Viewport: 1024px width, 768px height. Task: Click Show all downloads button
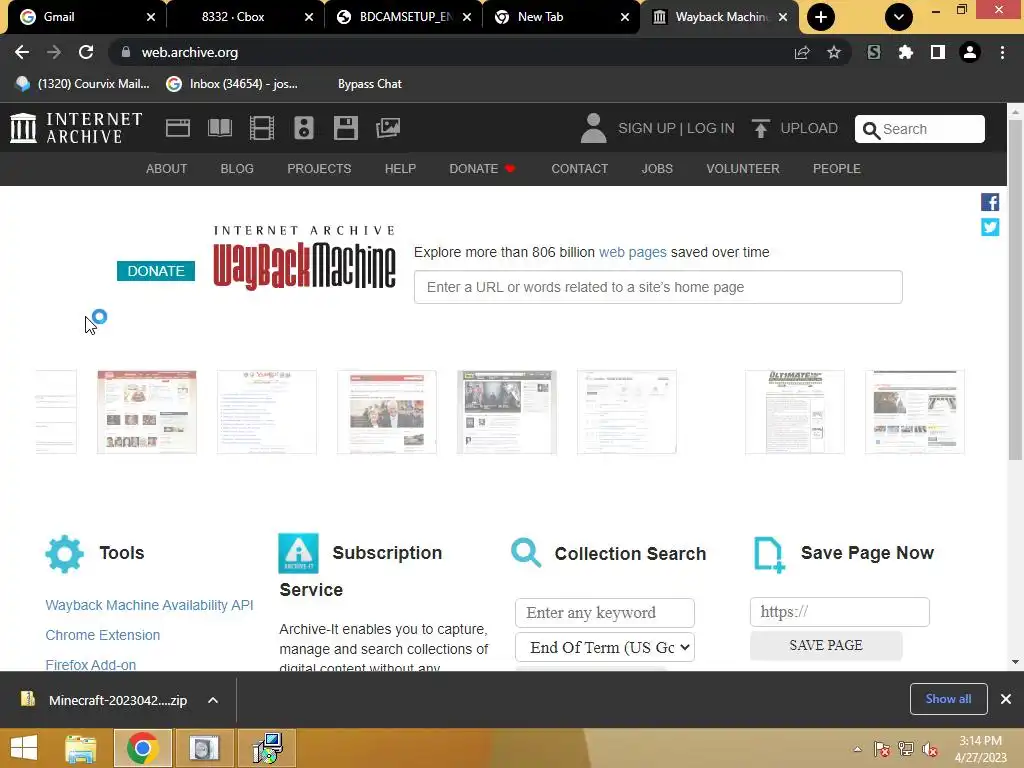(948, 699)
